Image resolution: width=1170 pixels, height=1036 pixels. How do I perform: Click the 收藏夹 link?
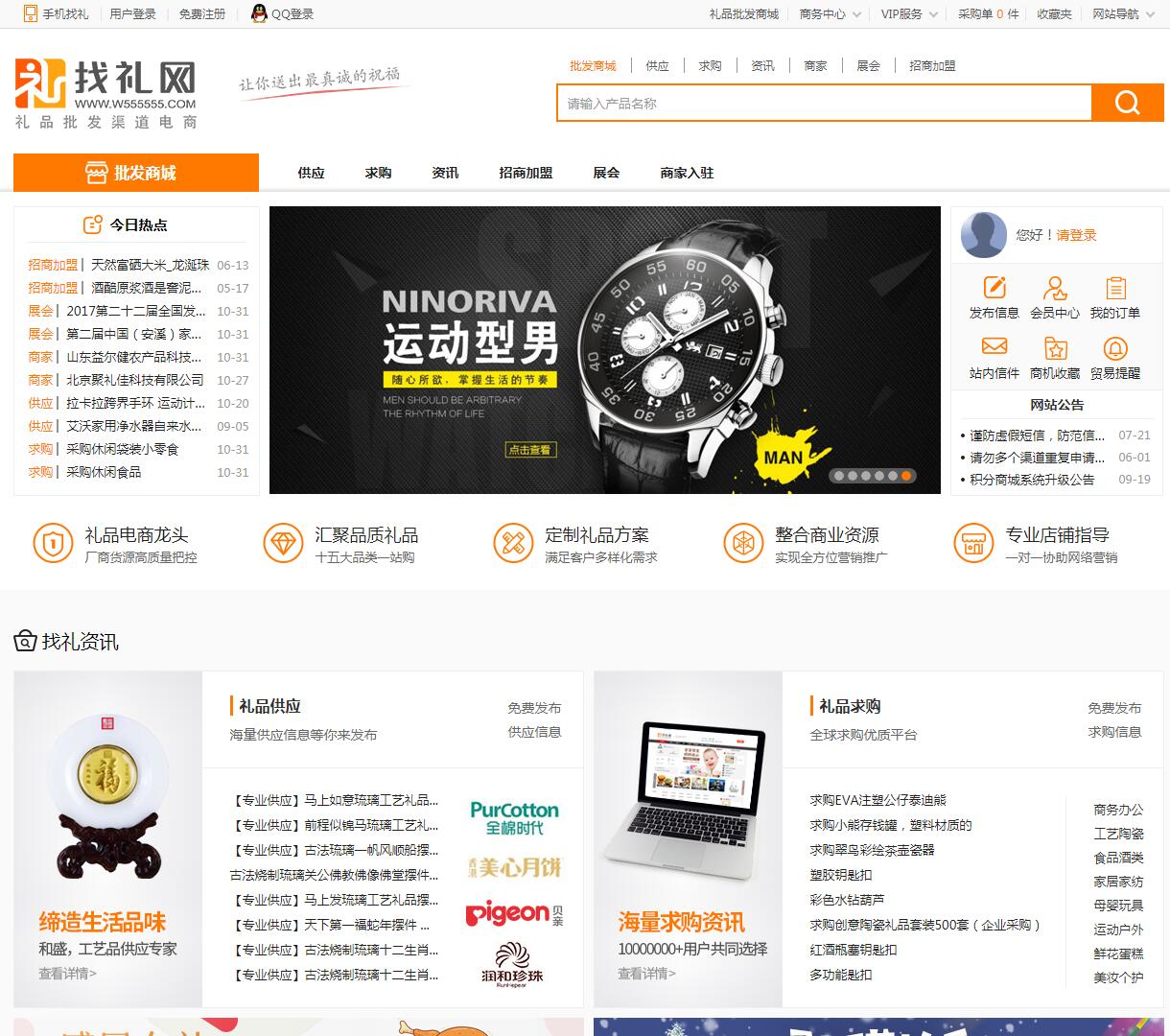click(x=1054, y=13)
